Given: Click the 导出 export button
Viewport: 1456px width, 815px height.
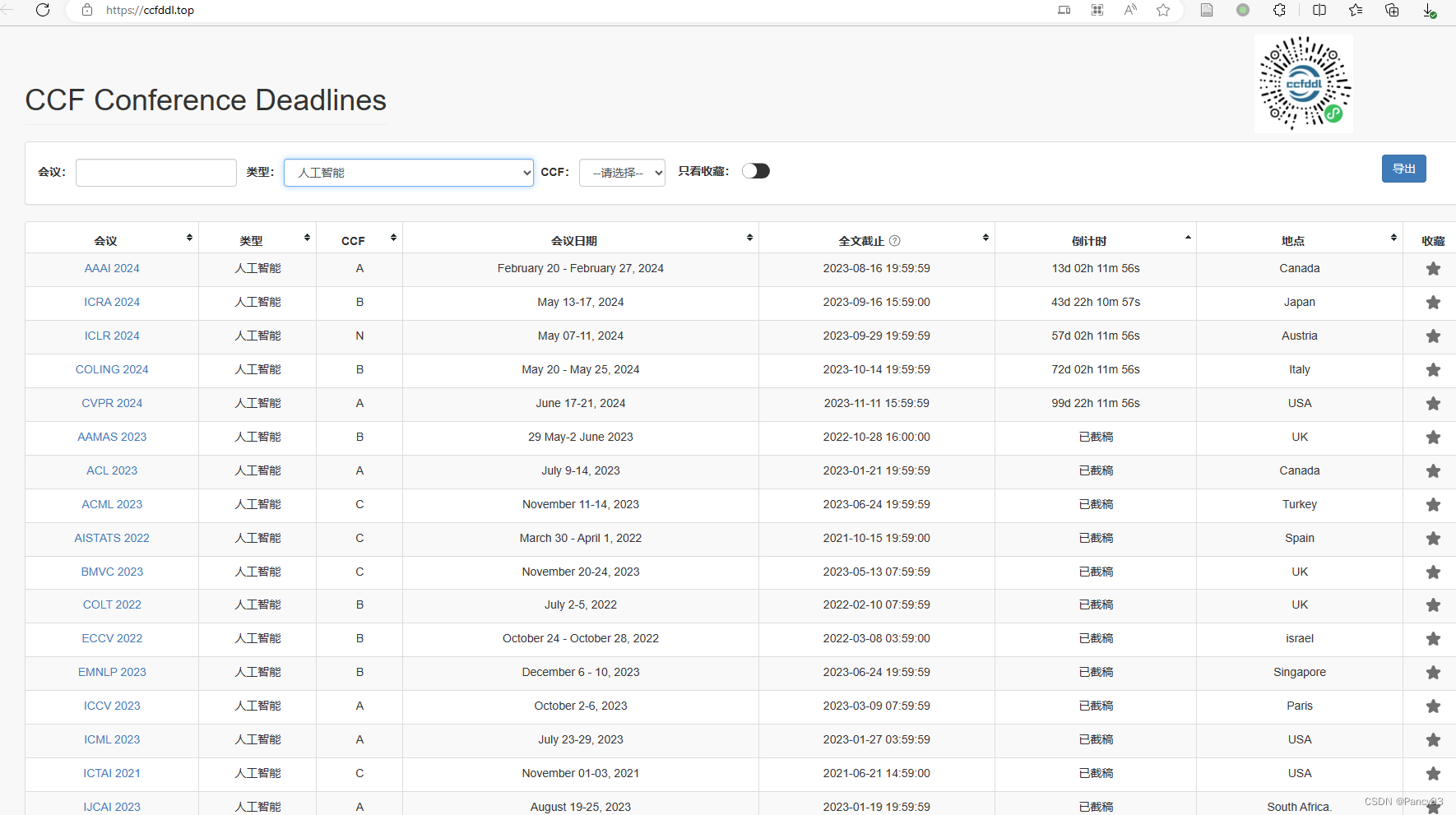Looking at the screenshot, I should (1403, 169).
